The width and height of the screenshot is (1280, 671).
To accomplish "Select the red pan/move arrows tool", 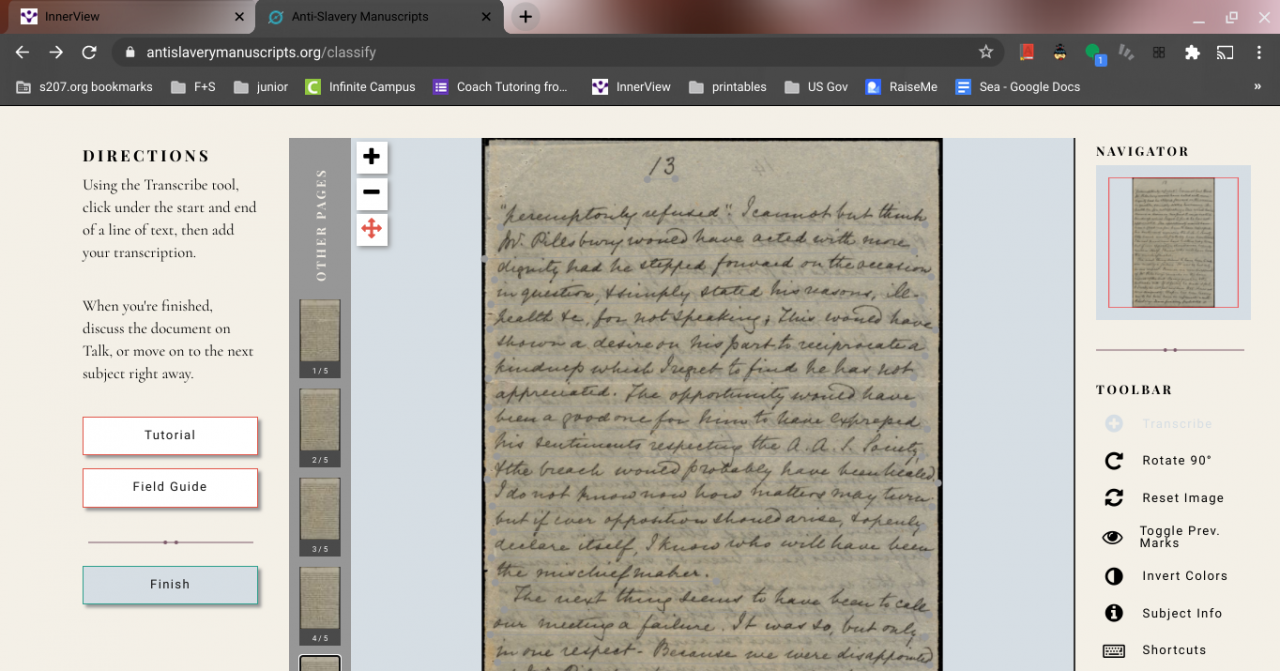I will (371, 229).
